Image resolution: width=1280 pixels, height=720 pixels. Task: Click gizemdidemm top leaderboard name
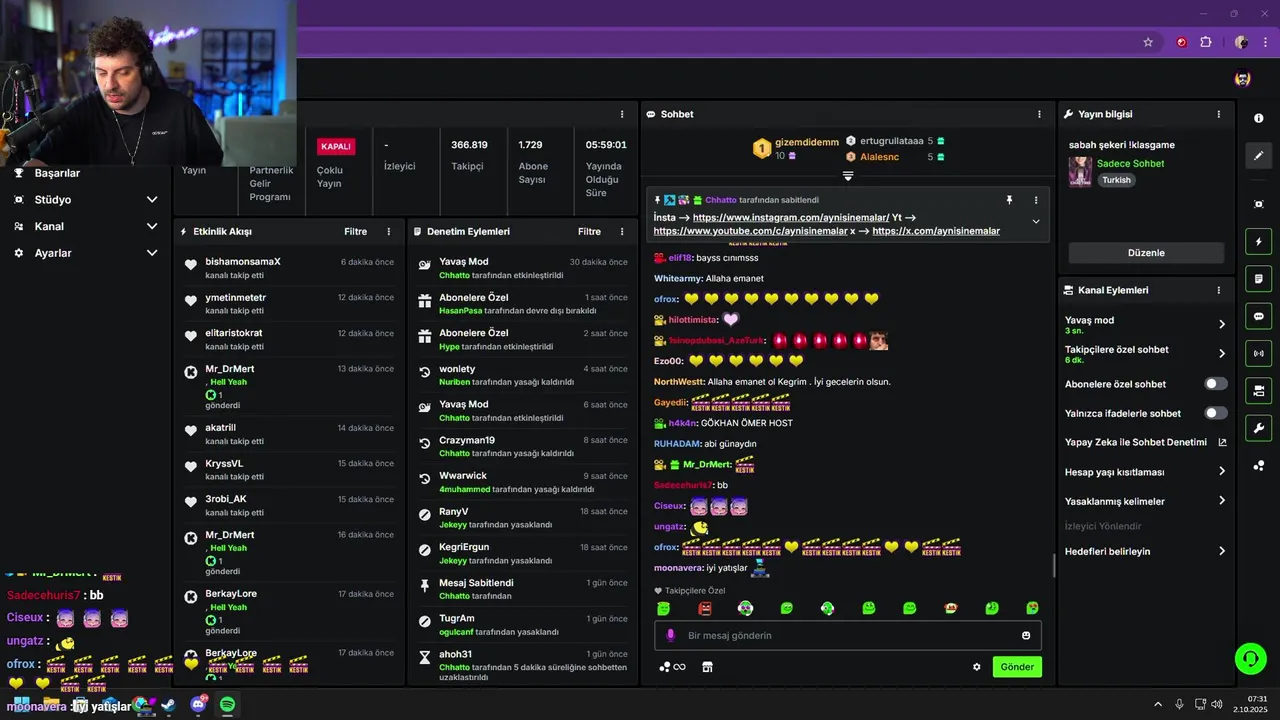coord(807,142)
